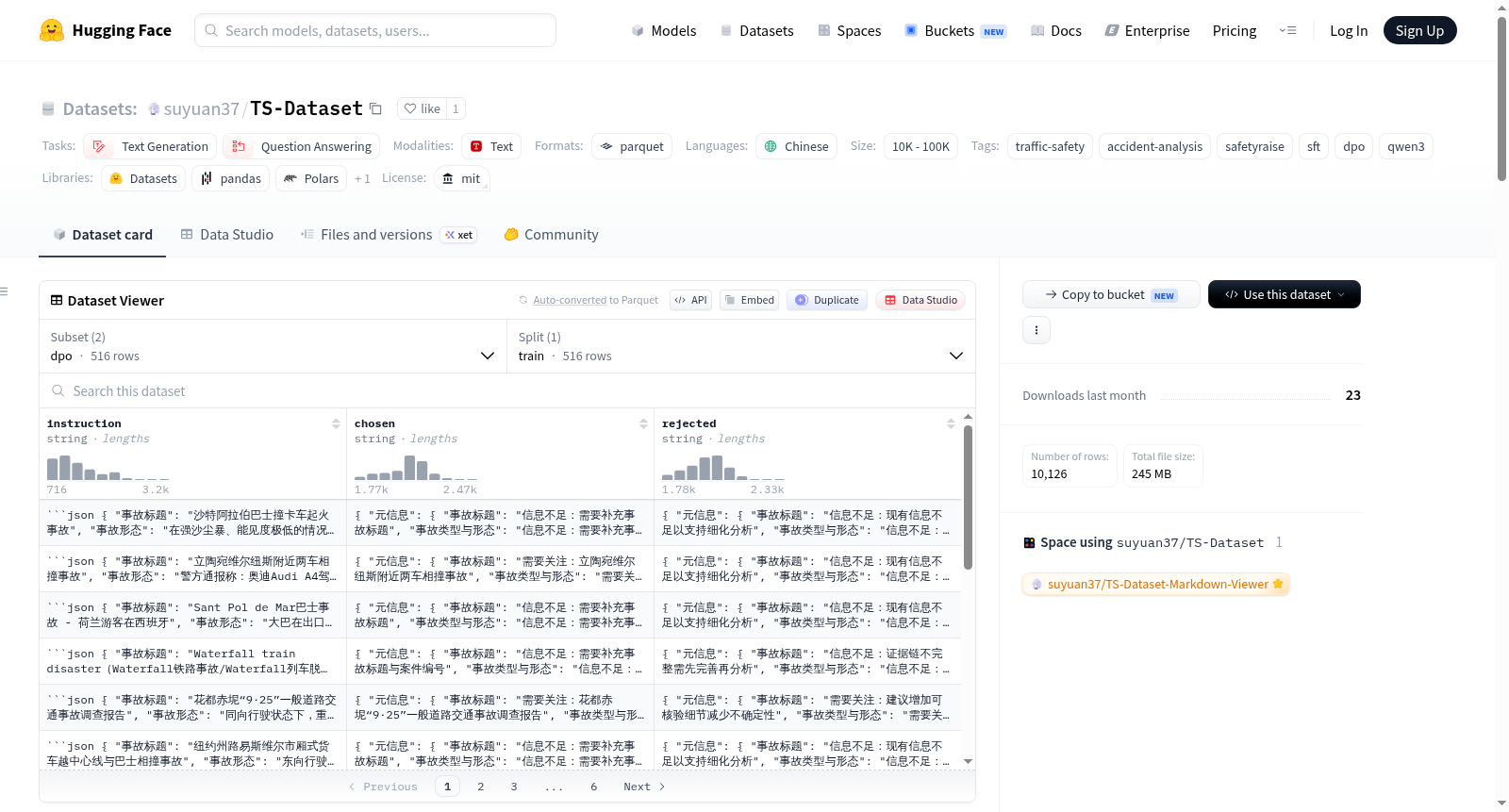
Task: Switch to the Dataset card tab
Action: pyautogui.click(x=103, y=235)
